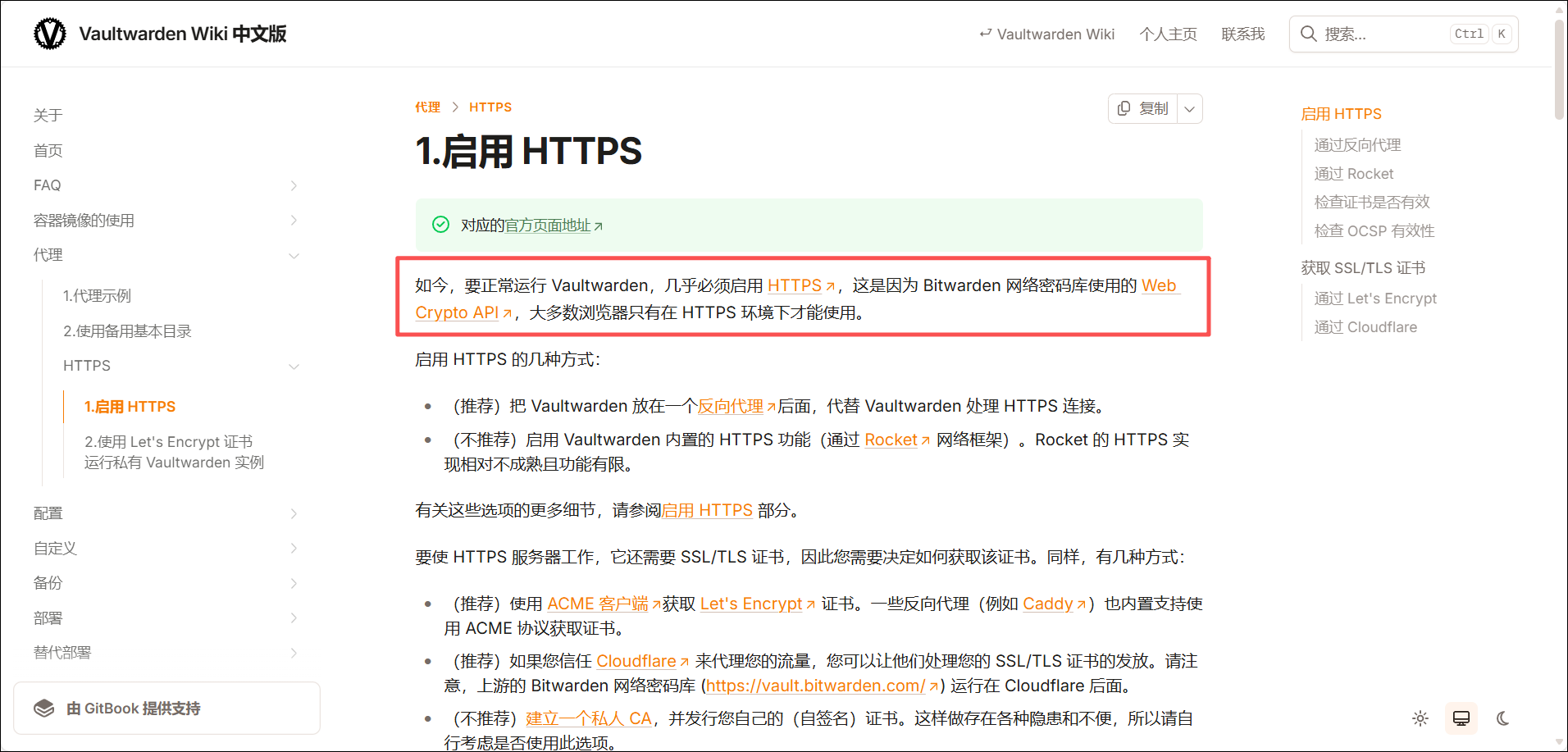Image resolution: width=1568 pixels, height=752 pixels.
Task: Click the GitBook logo icon
Action: coord(44,709)
